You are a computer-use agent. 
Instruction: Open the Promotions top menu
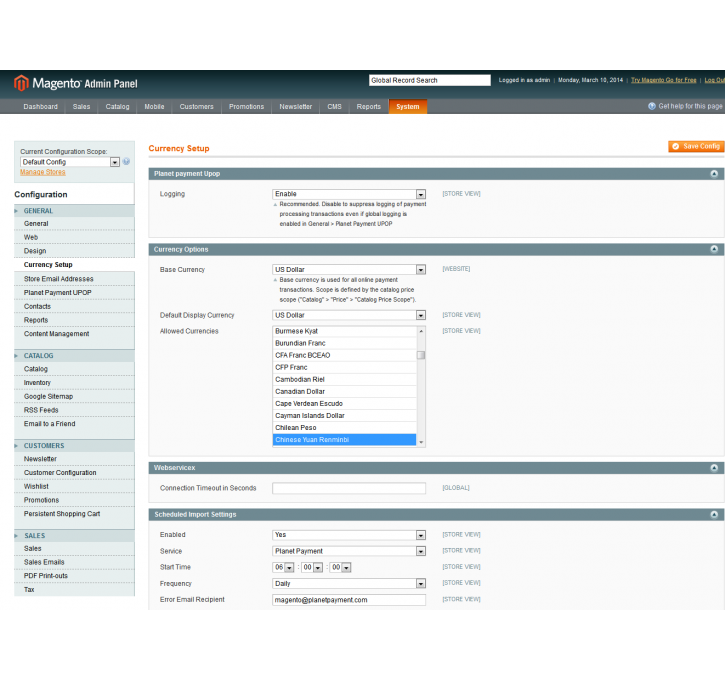point(246,107)
